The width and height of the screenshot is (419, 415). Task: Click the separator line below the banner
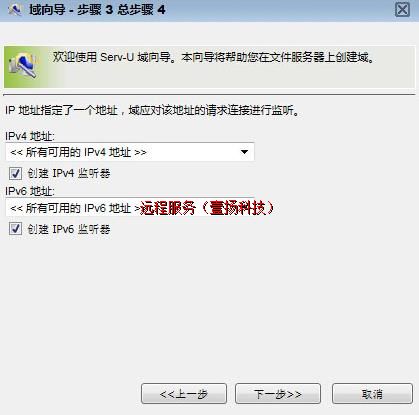209,95
